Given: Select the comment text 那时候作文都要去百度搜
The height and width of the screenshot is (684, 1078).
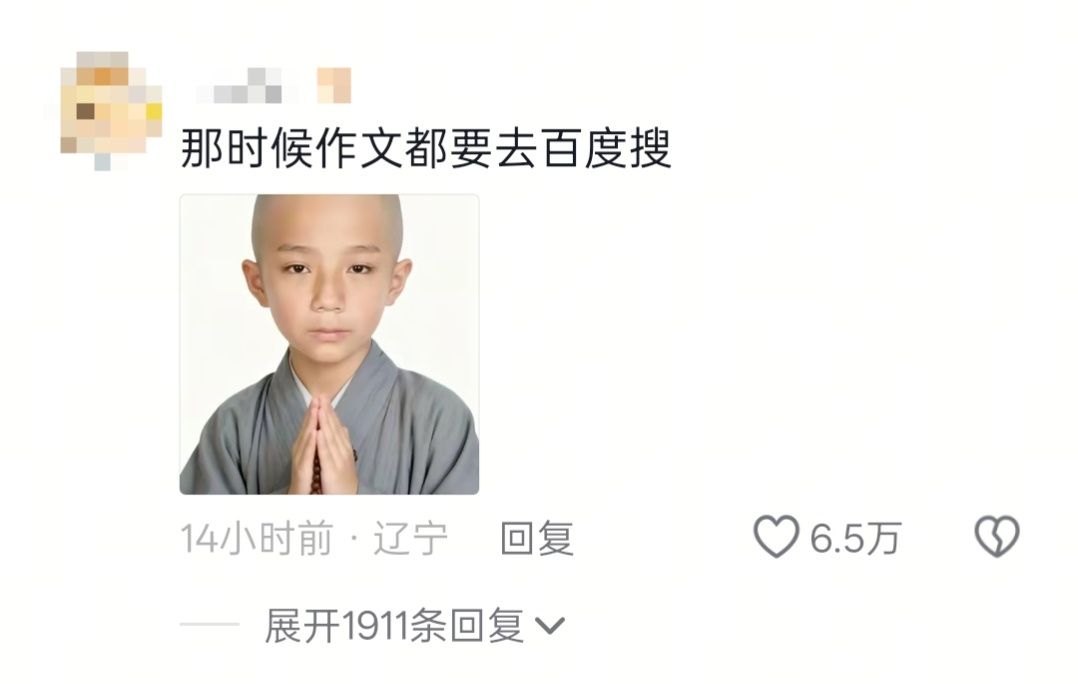Looking at the screenshot, I should pos(426,148).
